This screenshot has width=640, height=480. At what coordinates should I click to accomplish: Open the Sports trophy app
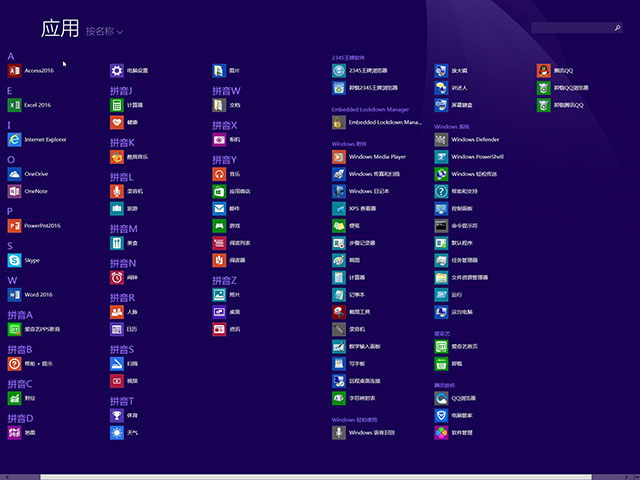click(124, 416)
